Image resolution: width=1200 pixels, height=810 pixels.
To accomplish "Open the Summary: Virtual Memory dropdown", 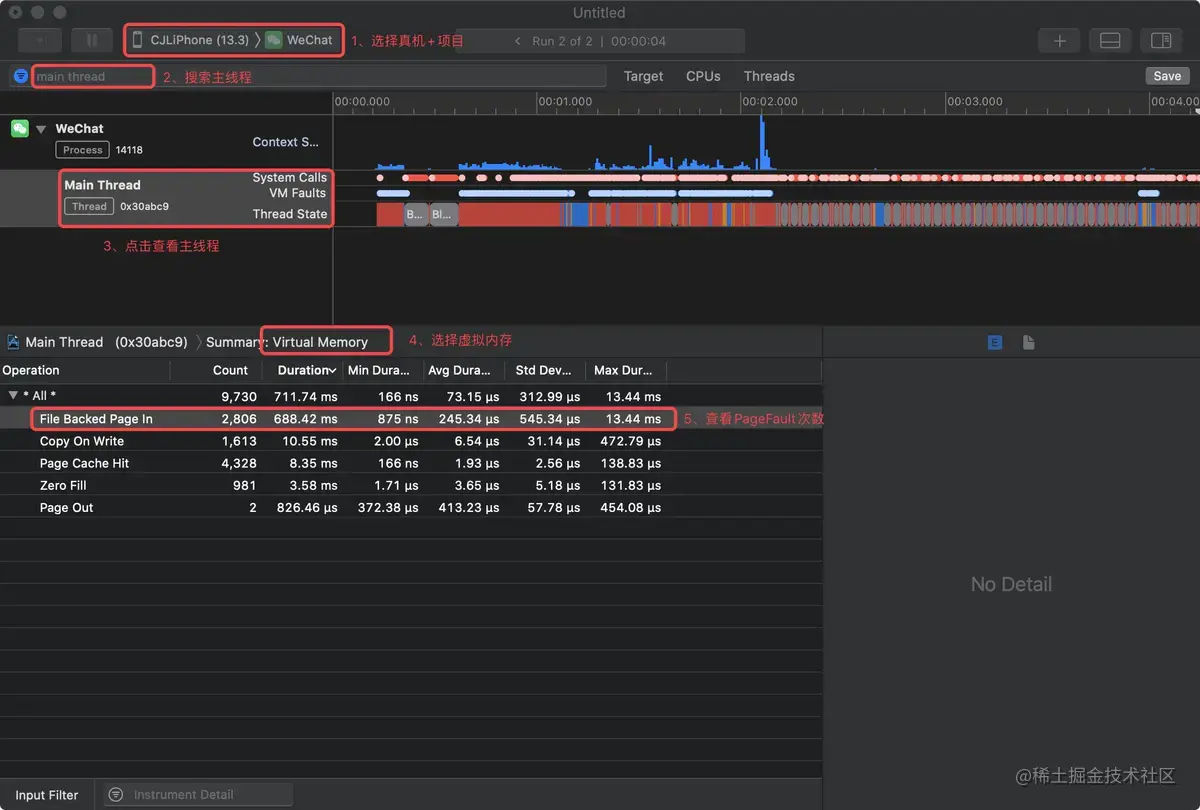I will (x=287, y=342).
